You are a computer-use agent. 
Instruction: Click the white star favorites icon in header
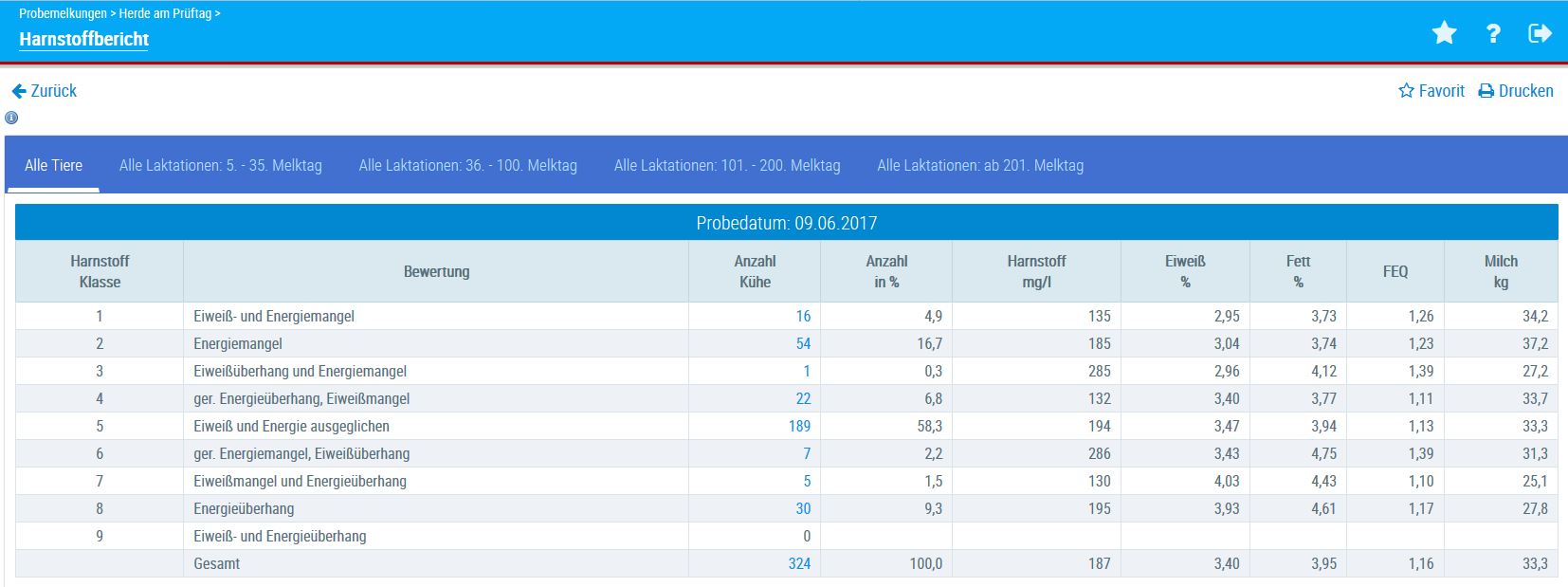pos(1444,33)
